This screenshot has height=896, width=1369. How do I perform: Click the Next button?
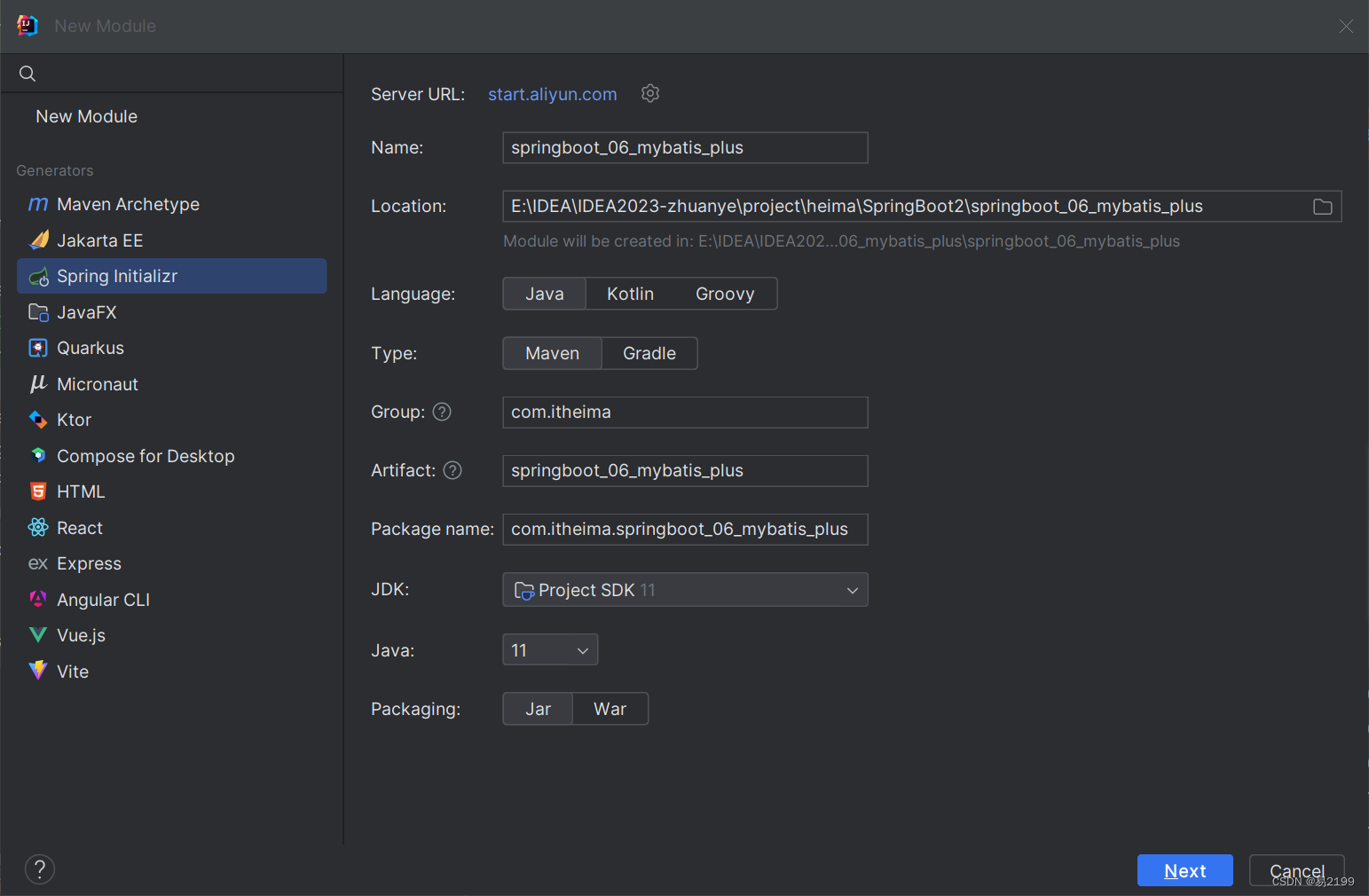tap(1185, 871)
